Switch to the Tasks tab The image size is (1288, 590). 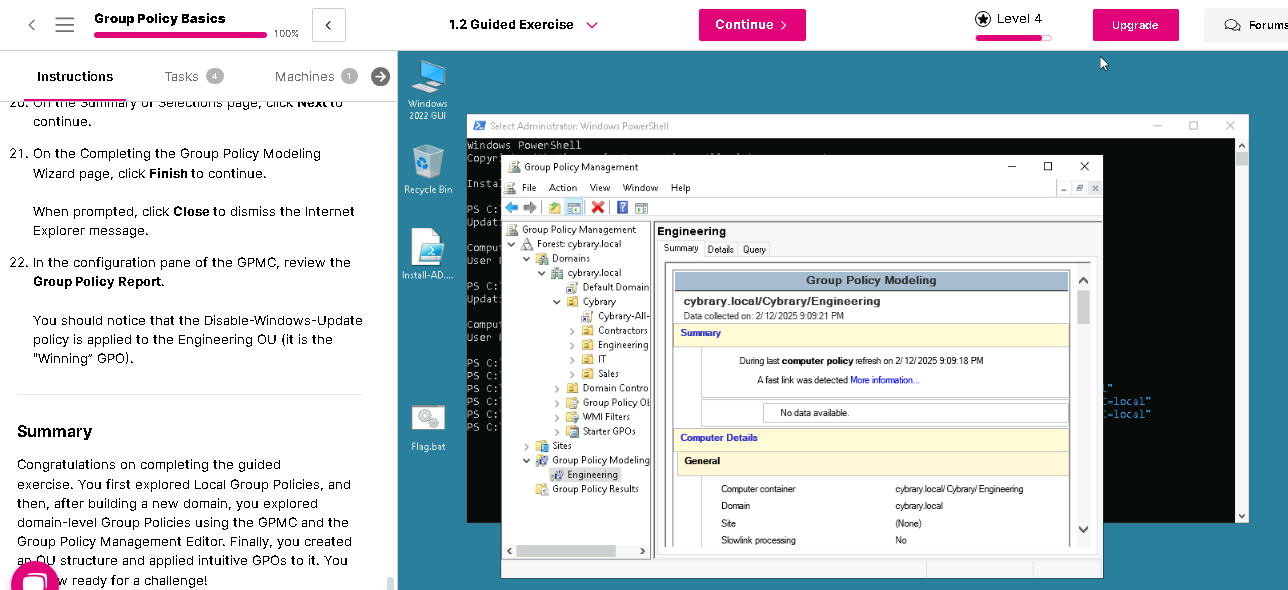182,77
